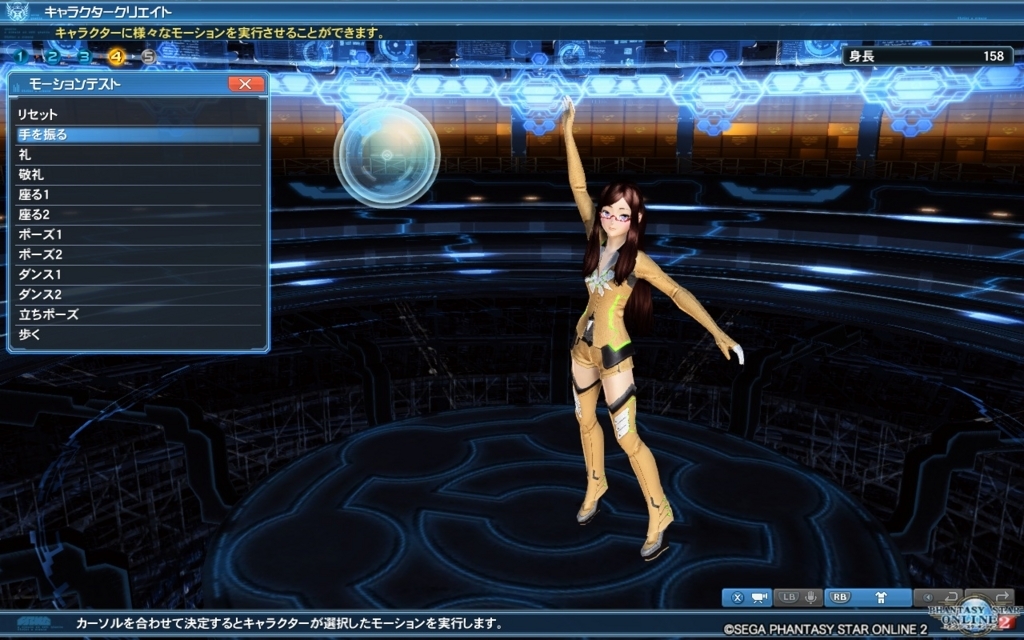Viewport: 1024px width, 640px height.
Task: Open the camera control button
Action: pos(748,597)
